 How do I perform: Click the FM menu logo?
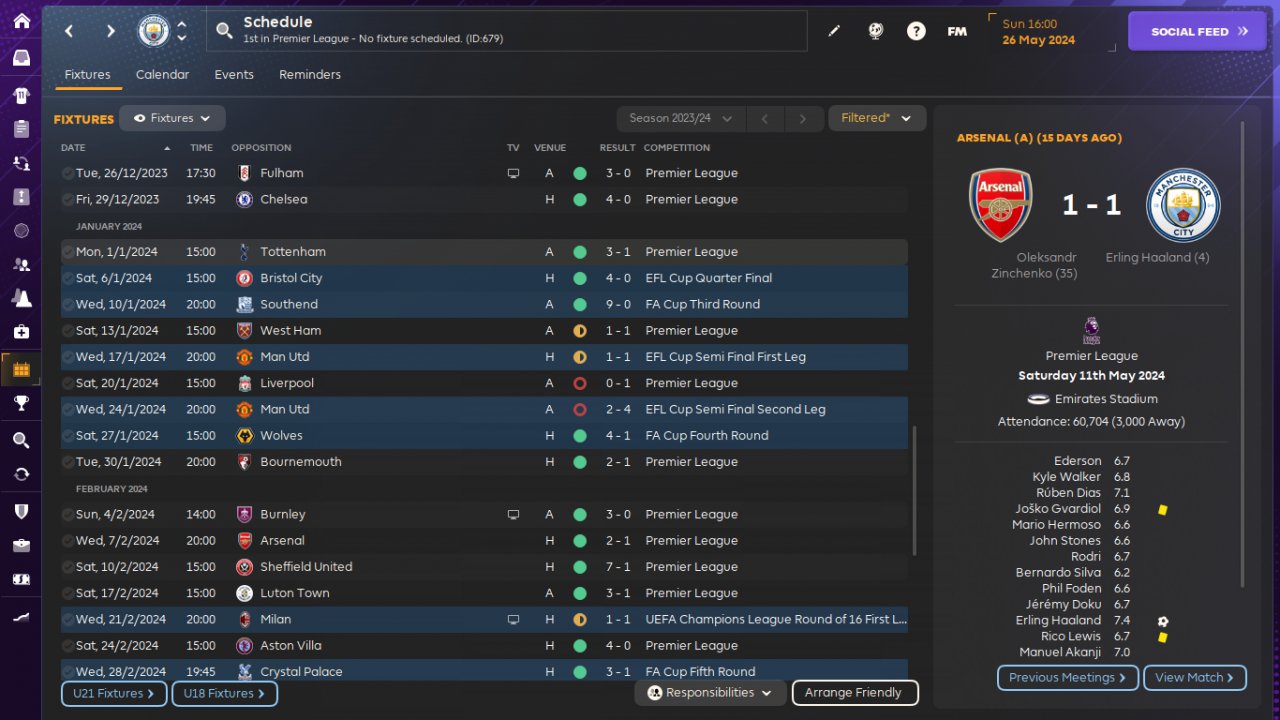(957, 31)
